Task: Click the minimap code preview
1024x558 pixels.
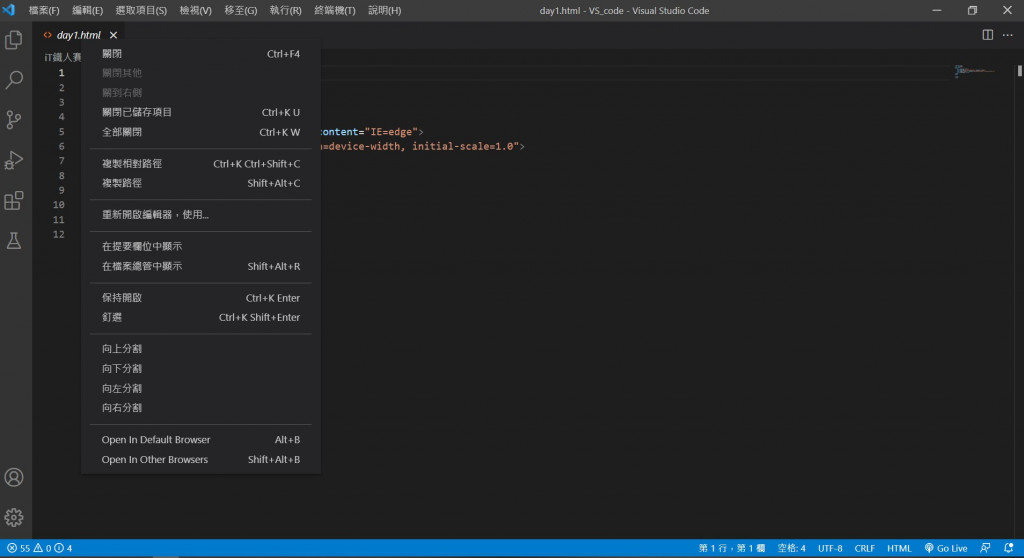Action: point(973,71)
